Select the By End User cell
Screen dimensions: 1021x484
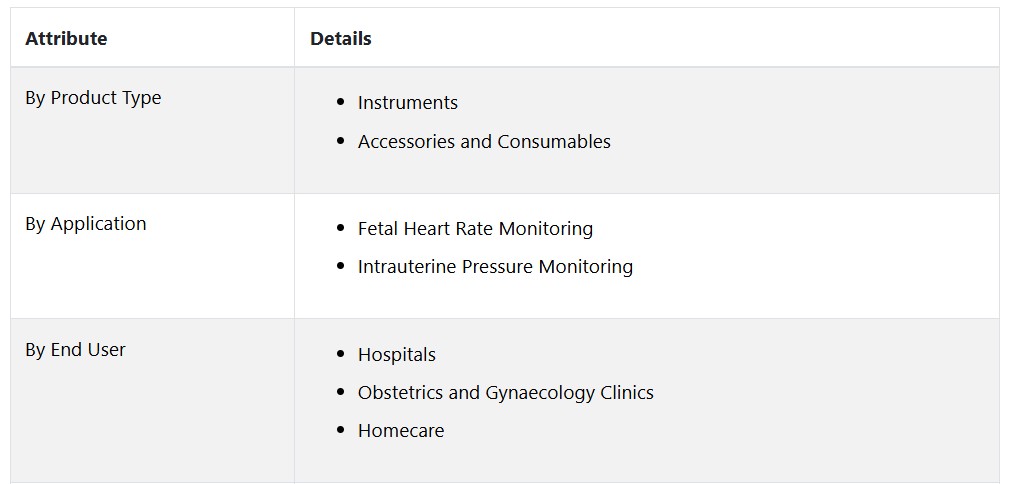(152, 401)
